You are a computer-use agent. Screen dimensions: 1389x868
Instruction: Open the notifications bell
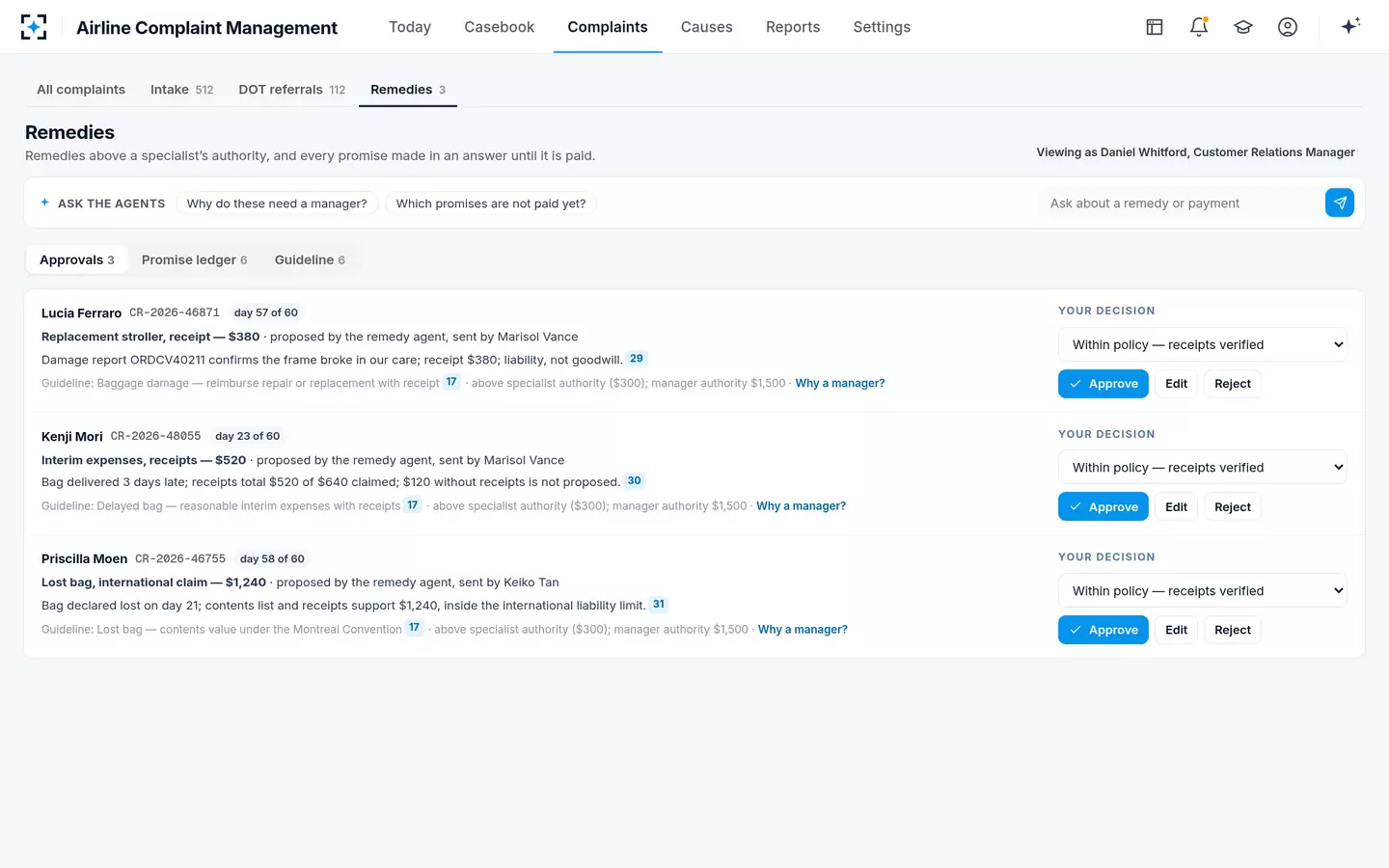click(1199, 27)
